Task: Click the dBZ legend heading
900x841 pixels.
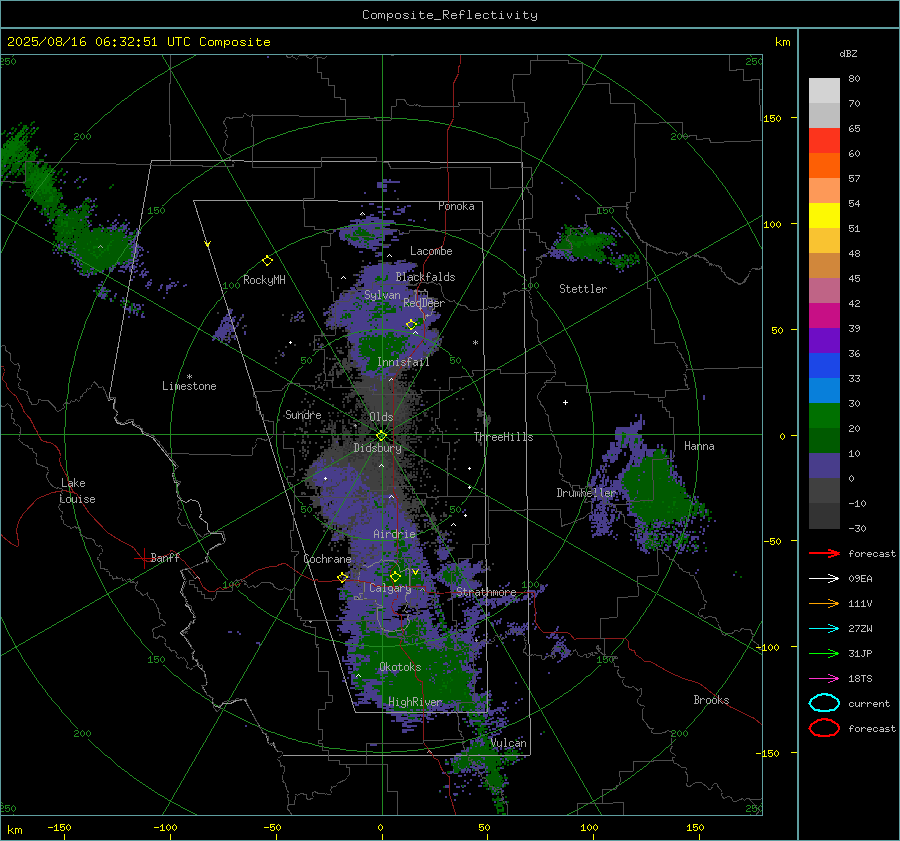Action: [x=848, y=53]
